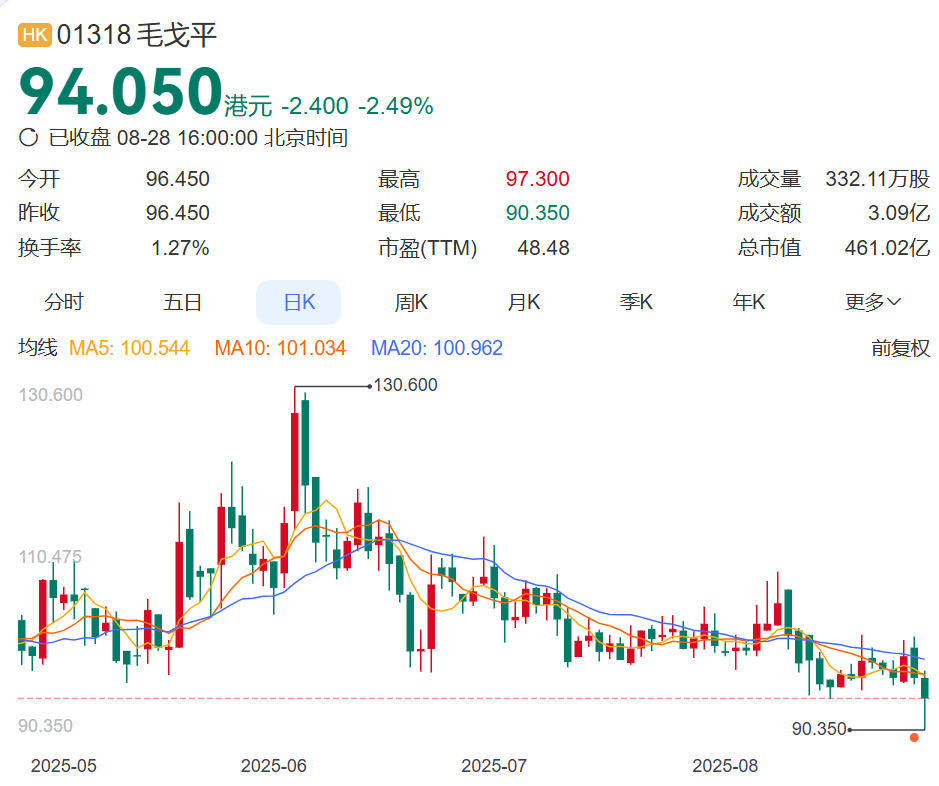
Task: Click the 均线 moving average label
Action: pyautogui.click(x=38, y=348)
